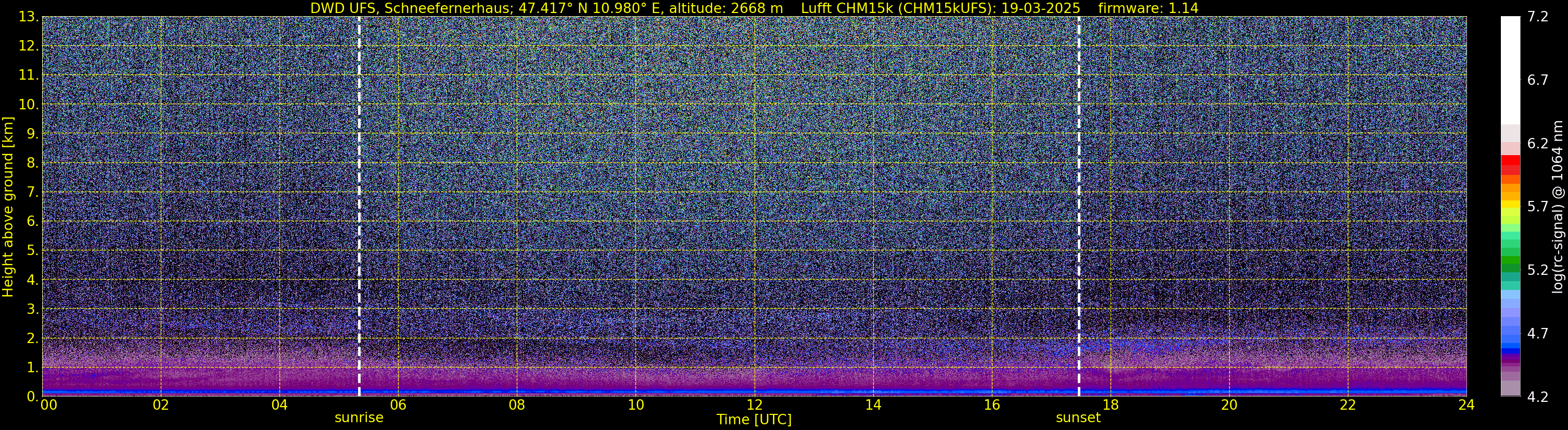
Task: Click the height axis tick label "1."
Action: point(33,367)
